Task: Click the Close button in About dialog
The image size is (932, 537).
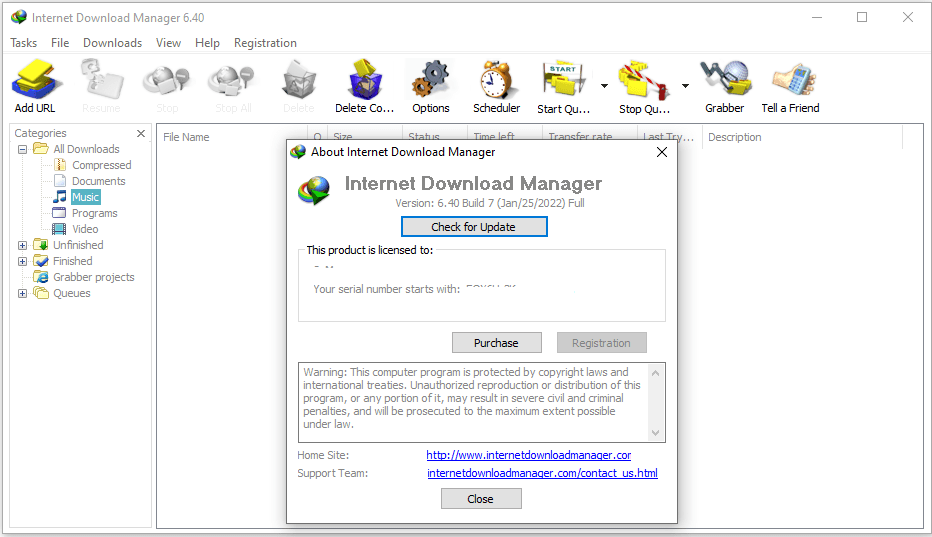Action: point(481,499)
